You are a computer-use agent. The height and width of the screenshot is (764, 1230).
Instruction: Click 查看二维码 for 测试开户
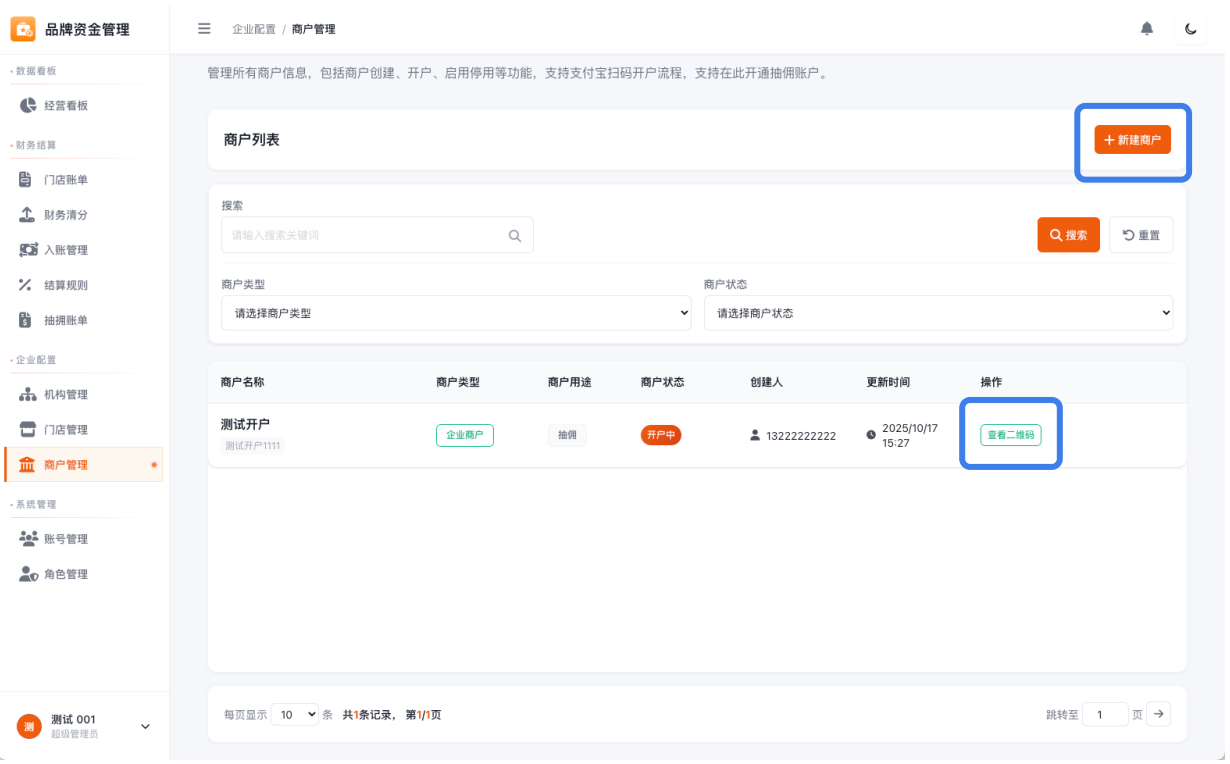[x=1010, y=435]
